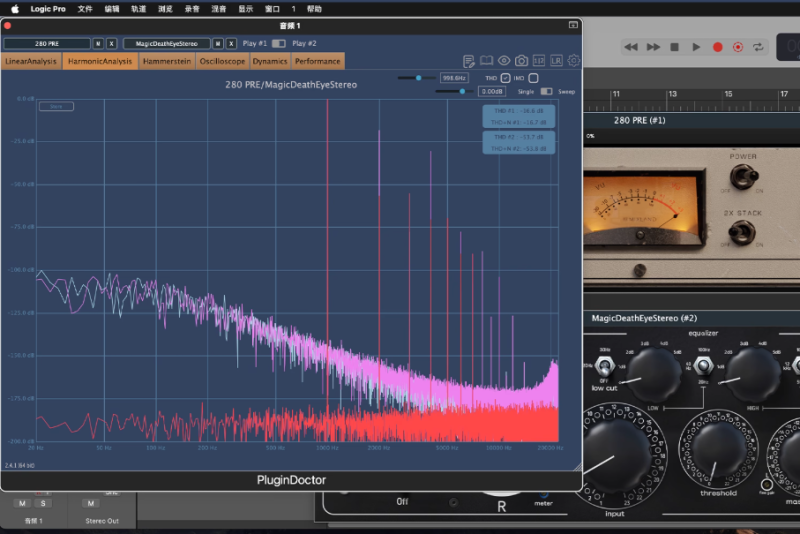Open the 280 PRE plugin slot selector
Screen dimensions: 800x534
click(x=47, y=44)
